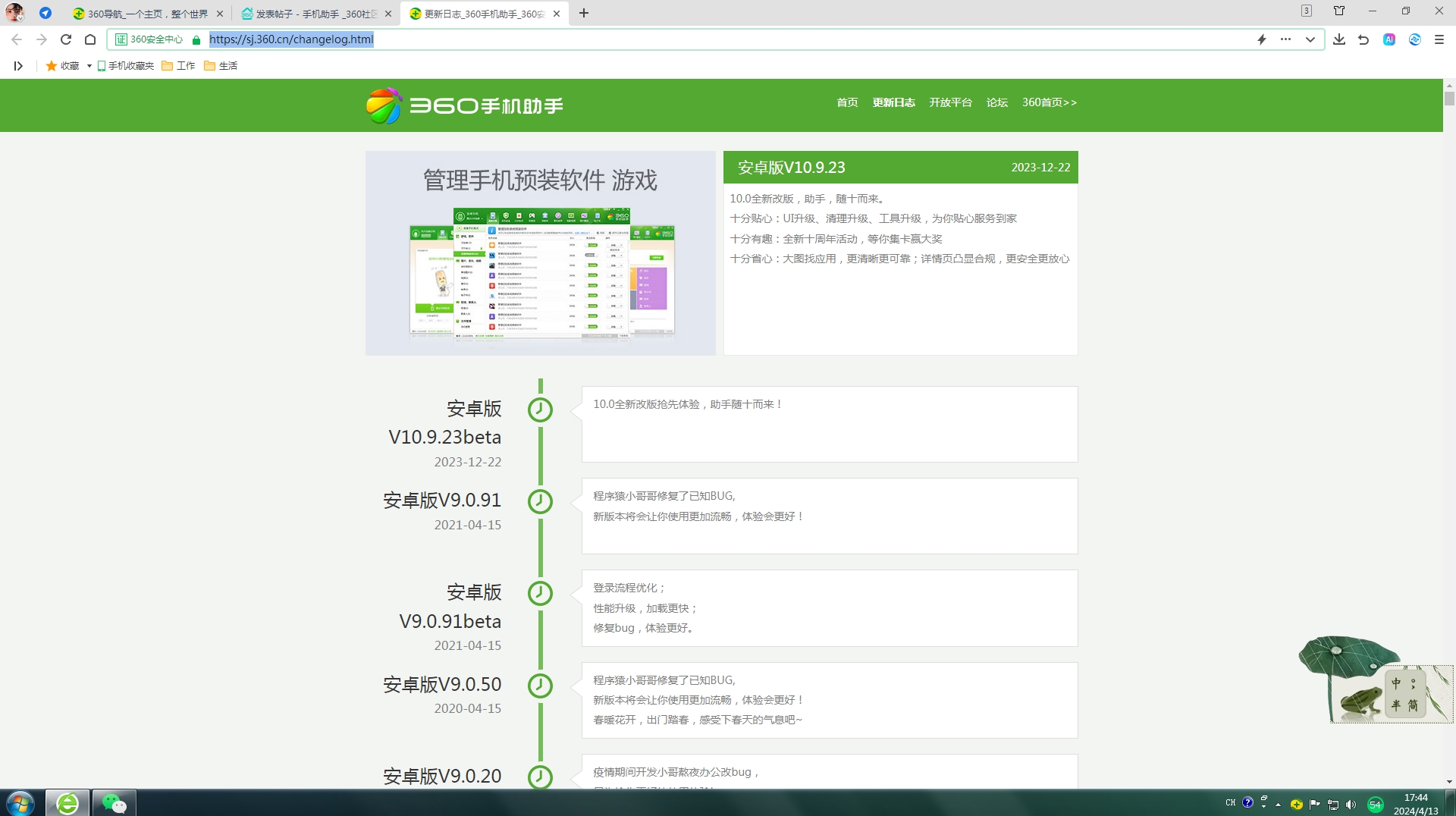Select 更新日志 in site navigation
Image resolution: width=1456 pixels, height=816 pixels.
coord(893,102)
